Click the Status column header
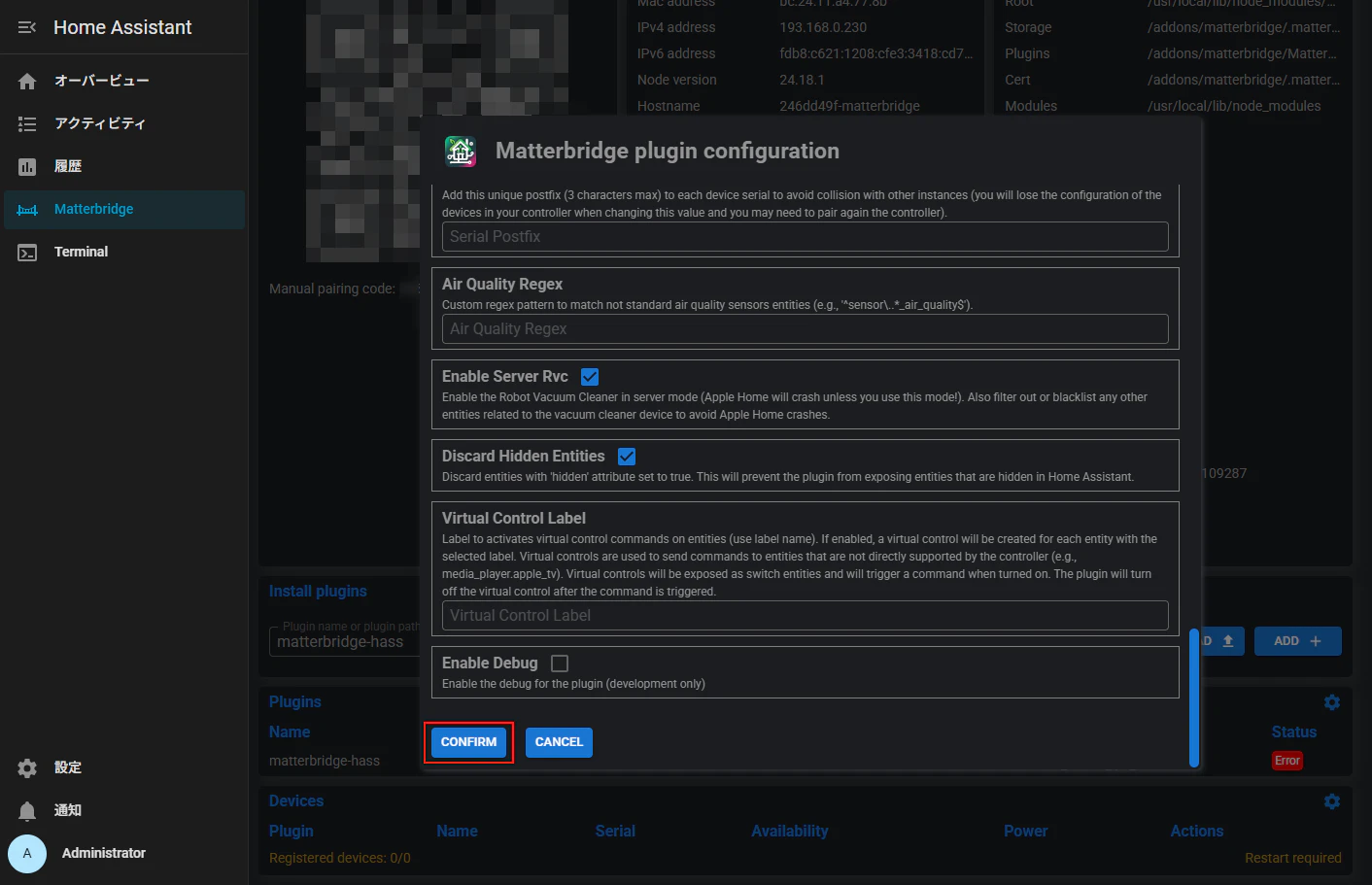The width and height of the screenshot is (1372, 885). [1294, 732]
